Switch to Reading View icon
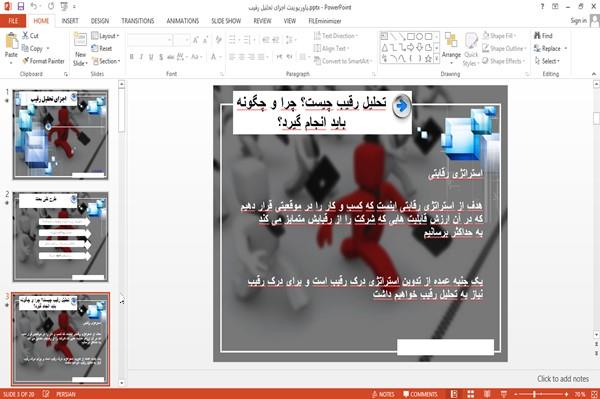This screenshot has width=600, height=399. pyautogui.click(x=487, y=394)
